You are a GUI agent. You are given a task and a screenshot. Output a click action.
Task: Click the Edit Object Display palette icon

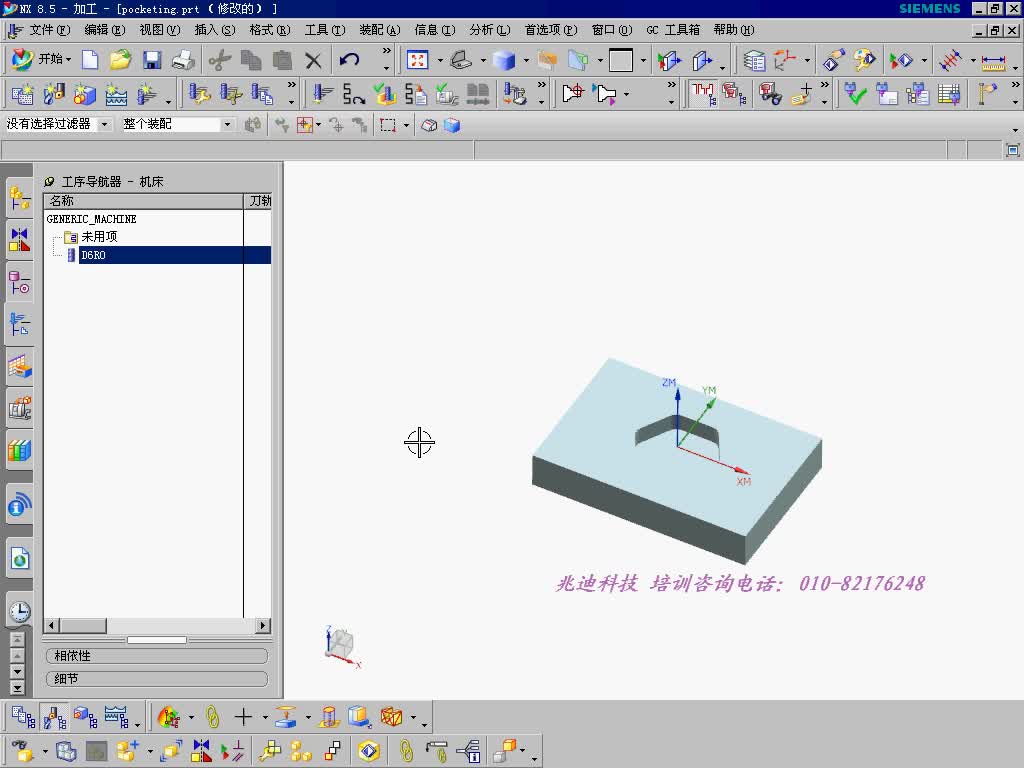(865, 61)
